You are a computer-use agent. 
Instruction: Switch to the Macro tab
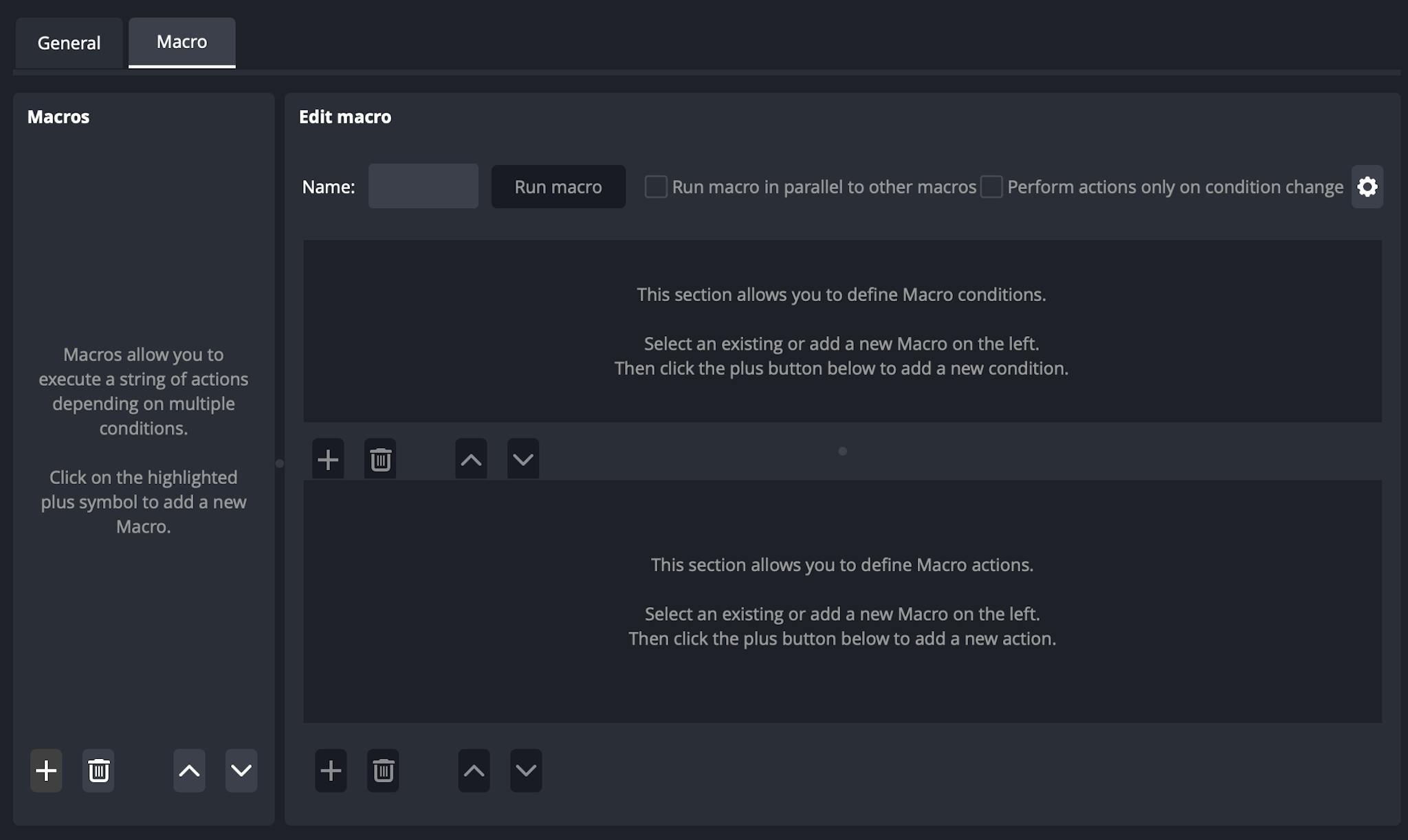[x=181, y=41]
